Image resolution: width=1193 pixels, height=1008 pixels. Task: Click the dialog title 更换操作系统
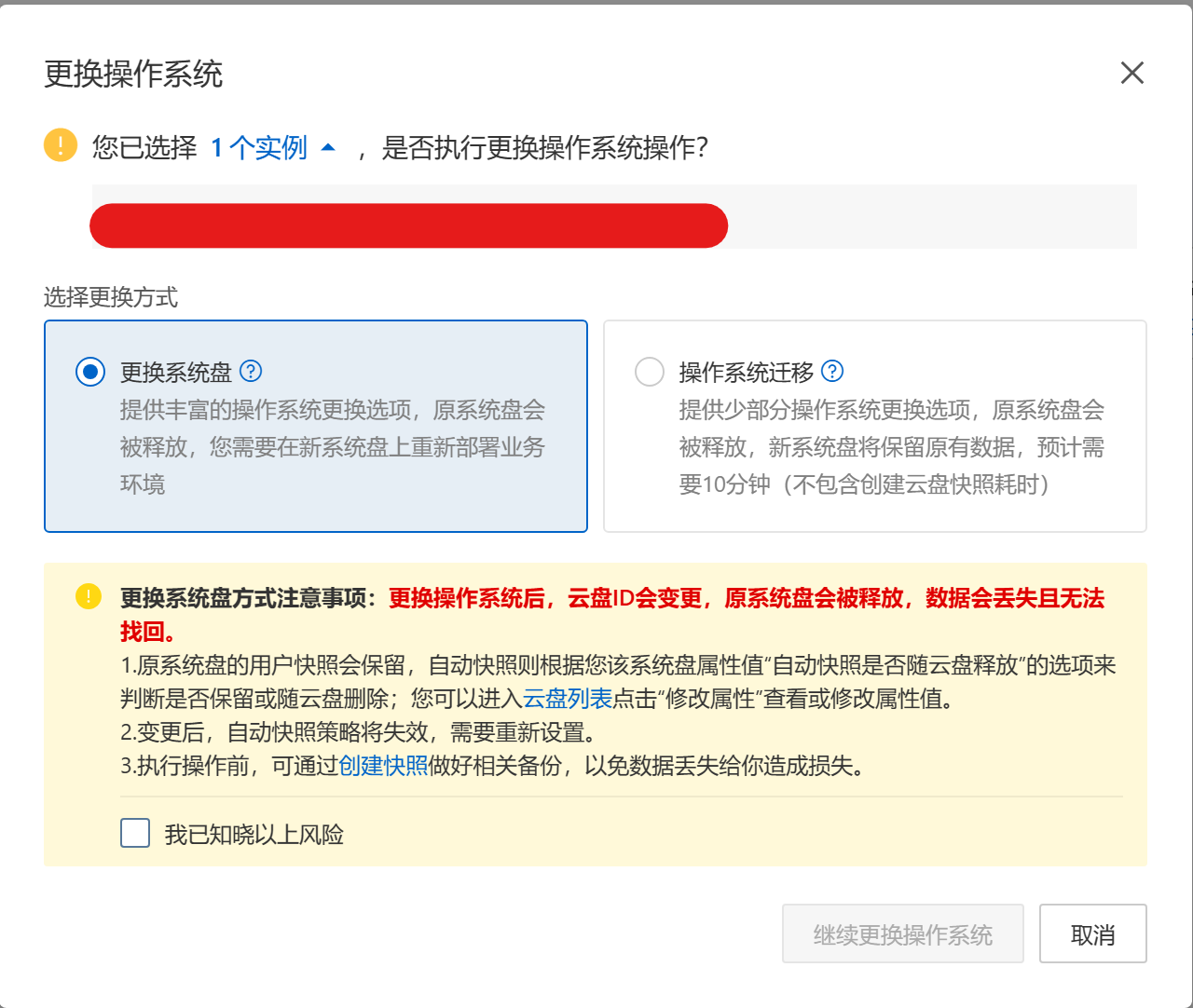pyautogui.click(x=133, y=75)
